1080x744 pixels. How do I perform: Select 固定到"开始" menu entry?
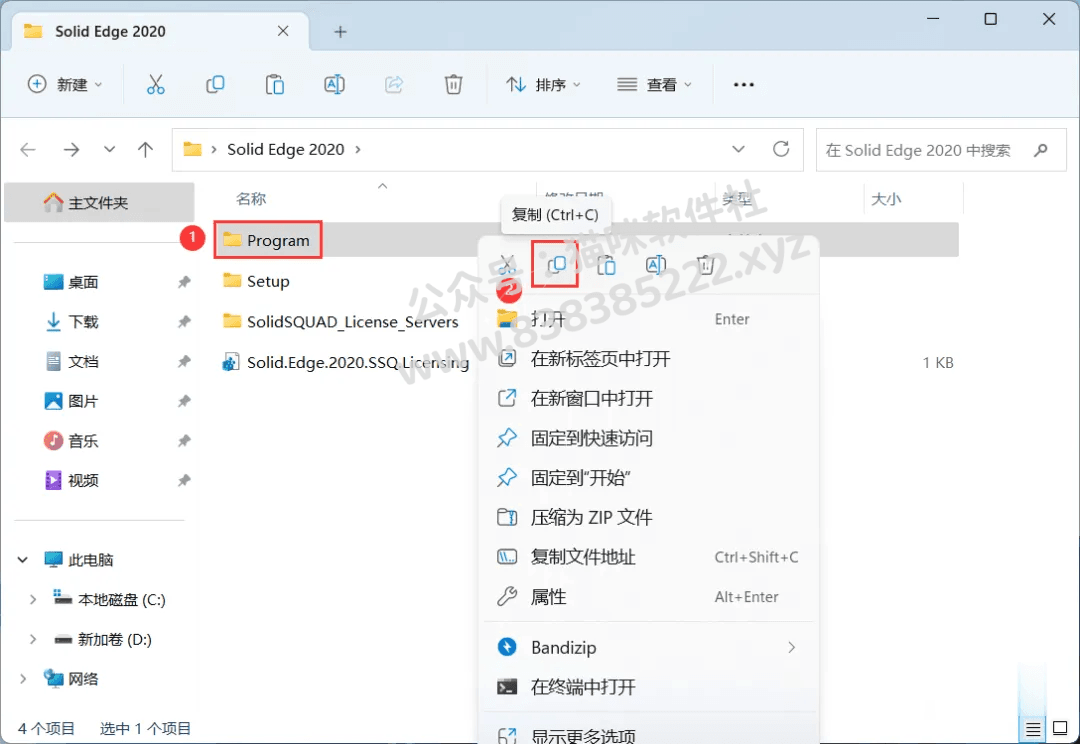[x=648, y=477]
